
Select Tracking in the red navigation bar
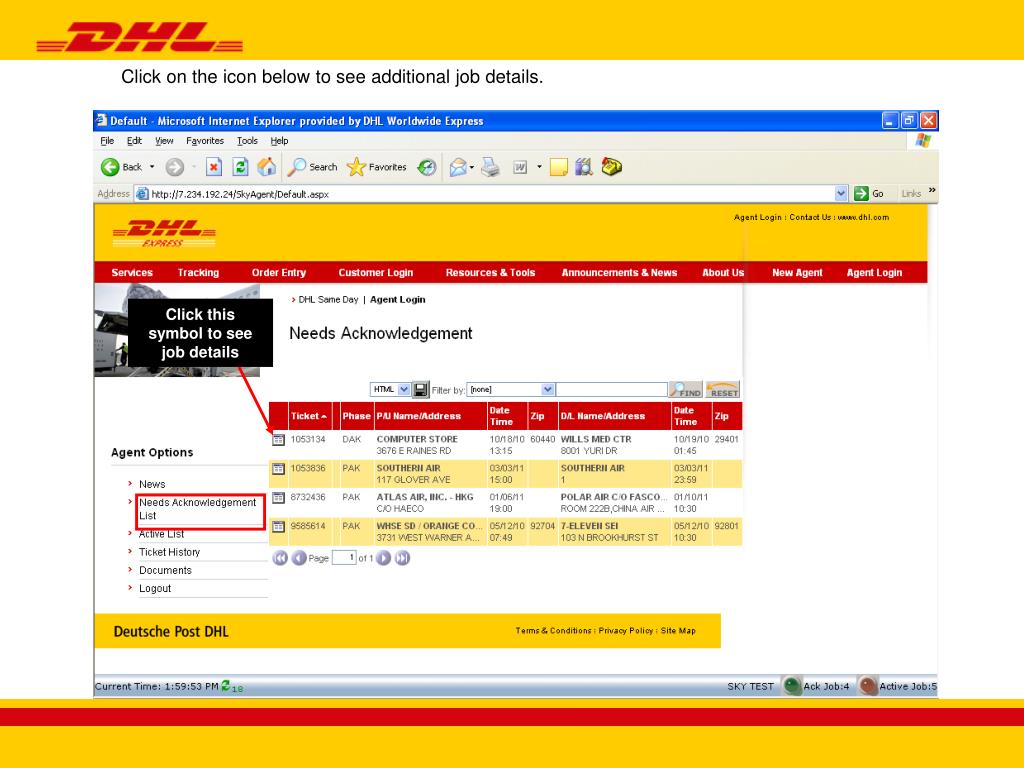[199, 273]
